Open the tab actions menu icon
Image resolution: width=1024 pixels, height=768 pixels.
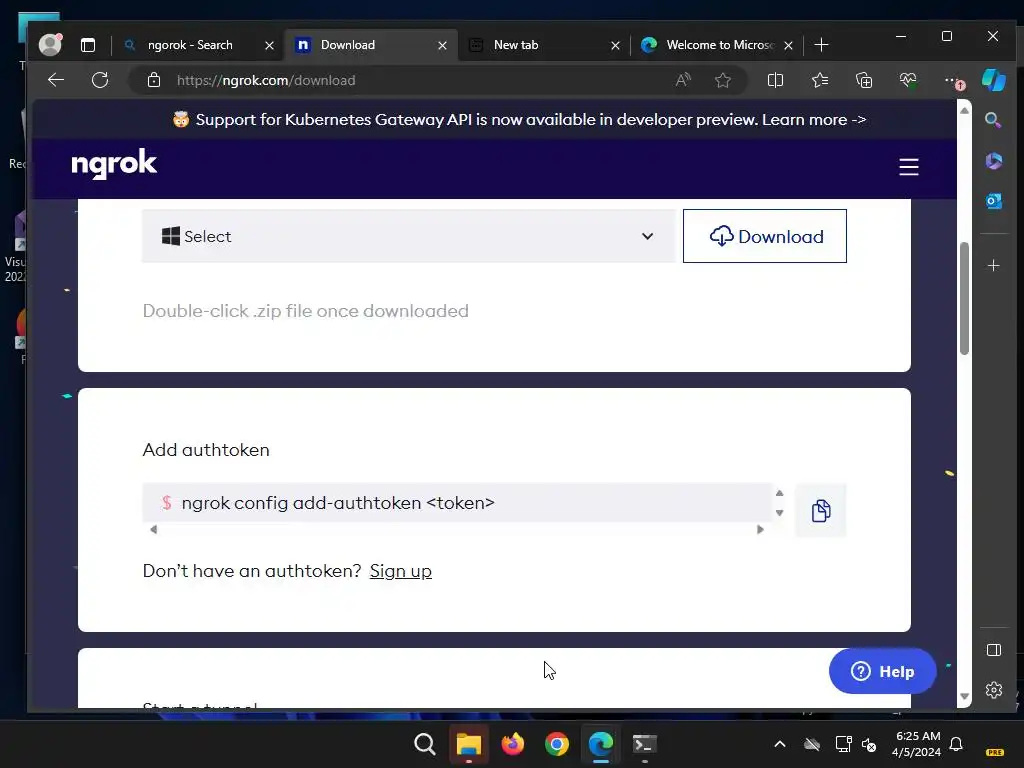[x=88, y=44]
